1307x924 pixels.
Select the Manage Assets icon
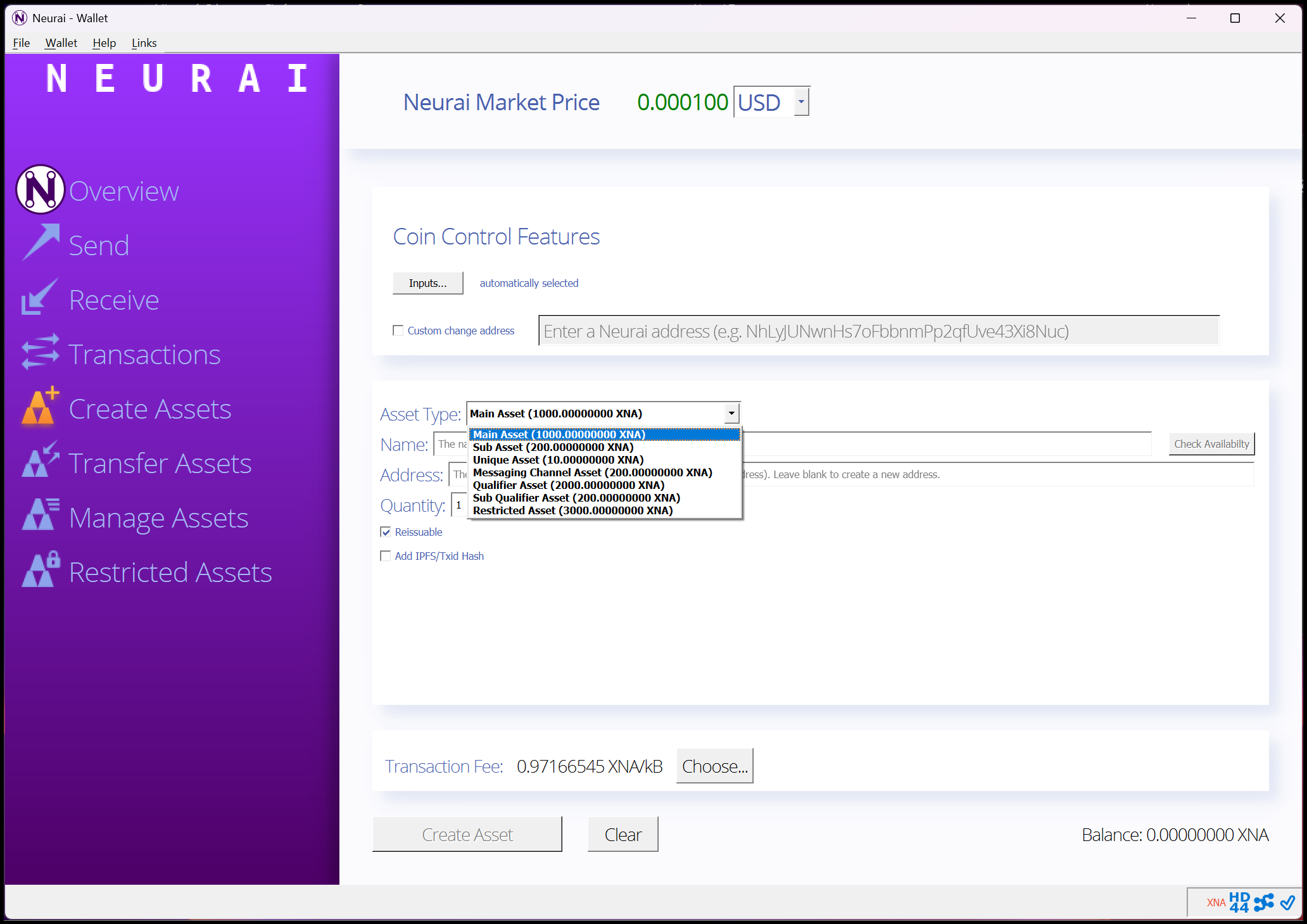pyautogui.click(x=39, y=516)
